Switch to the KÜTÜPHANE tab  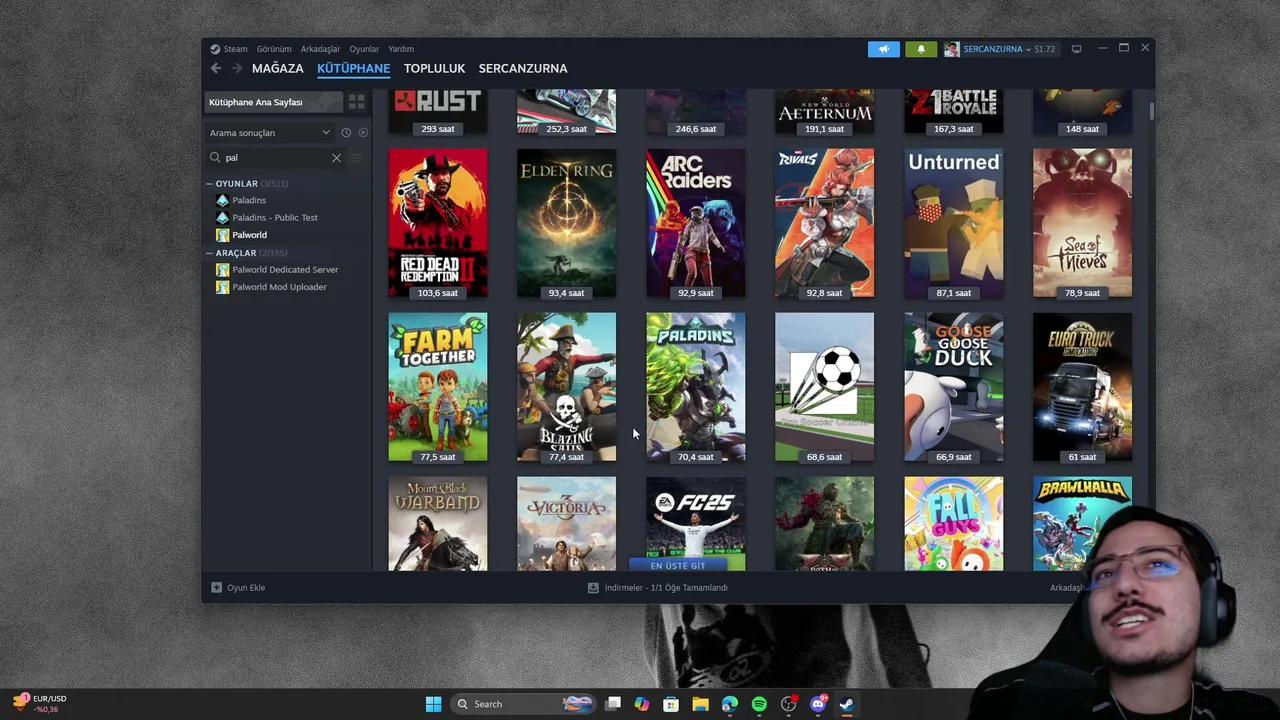tap(353, 68)
